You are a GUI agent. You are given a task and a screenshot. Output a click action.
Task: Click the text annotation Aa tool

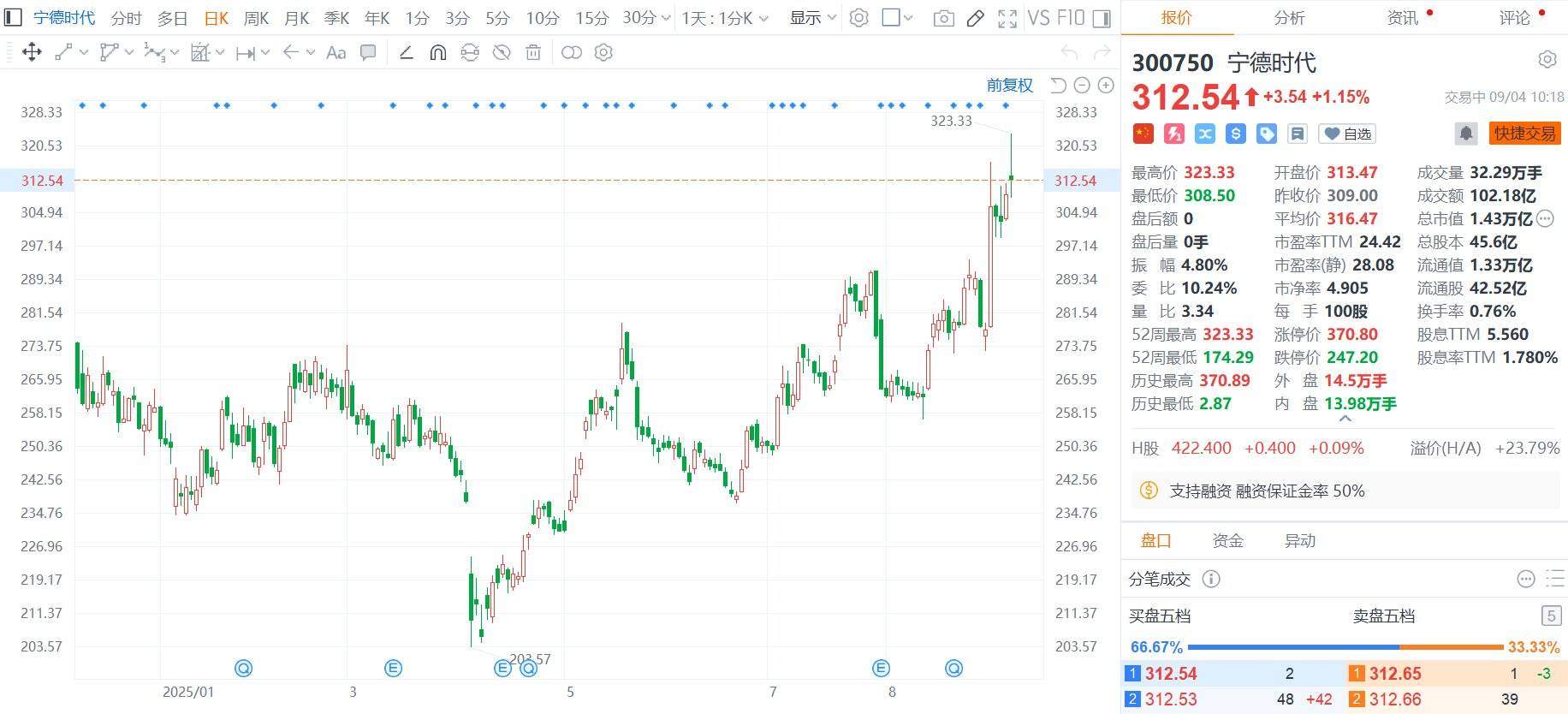pyautogui.click(x=336, y=53)
